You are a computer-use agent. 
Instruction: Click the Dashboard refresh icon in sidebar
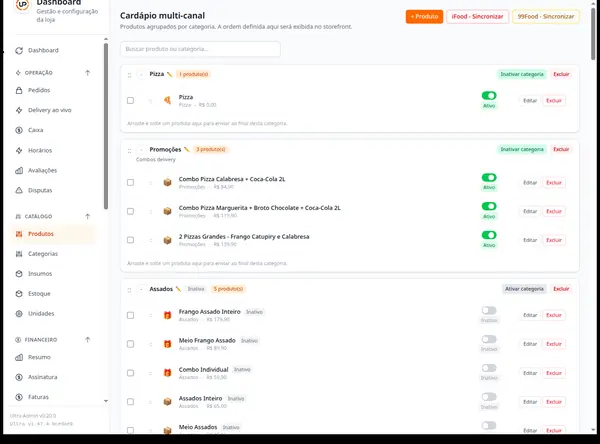[19, 51]
